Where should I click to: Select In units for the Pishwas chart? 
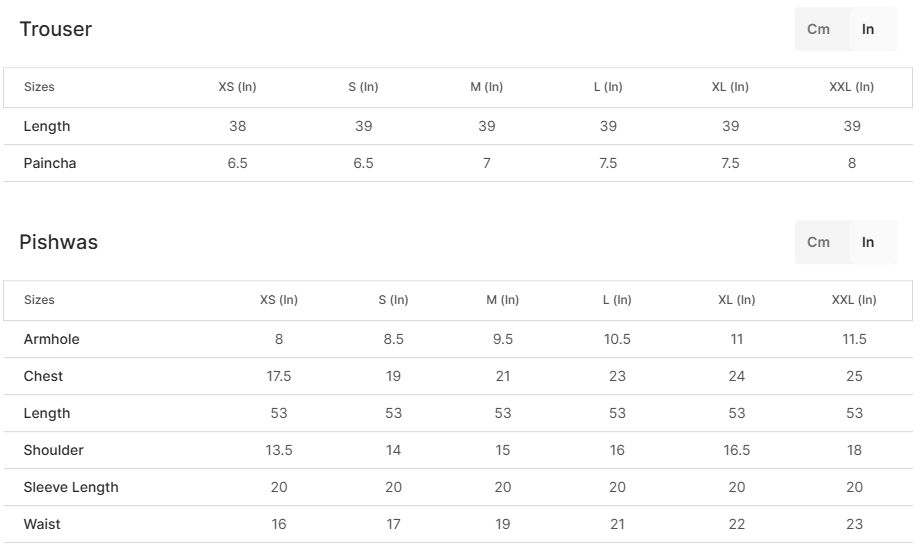pos(868,242)
